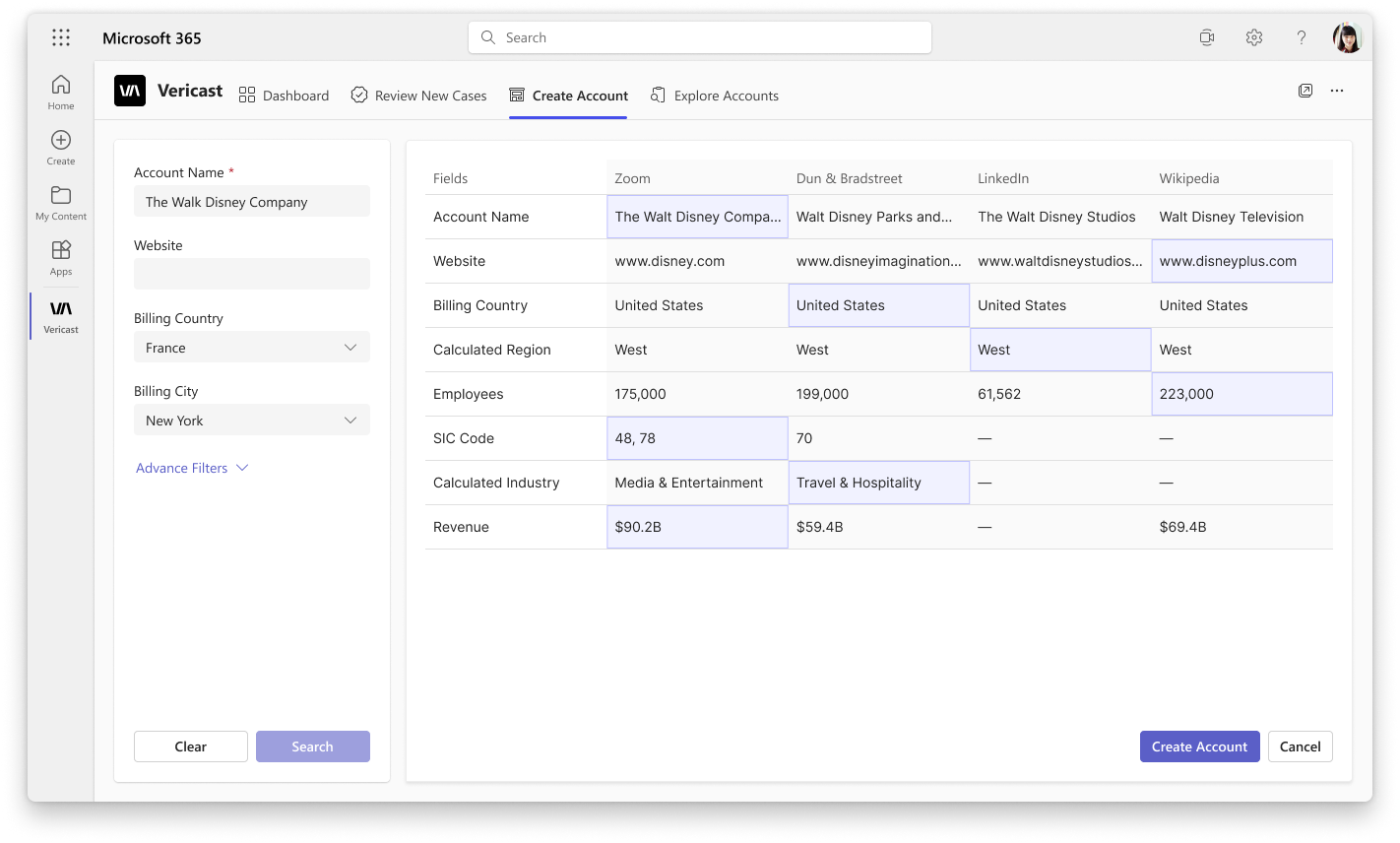Select 'Walt Disney Television' cell
Image resolution: width=1400 pixels, height=843 pixels.
tap(1241, 217)
